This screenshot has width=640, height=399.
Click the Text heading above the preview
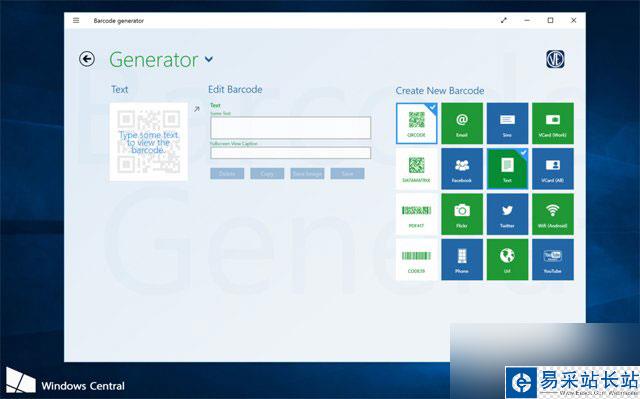coord(120,89)
